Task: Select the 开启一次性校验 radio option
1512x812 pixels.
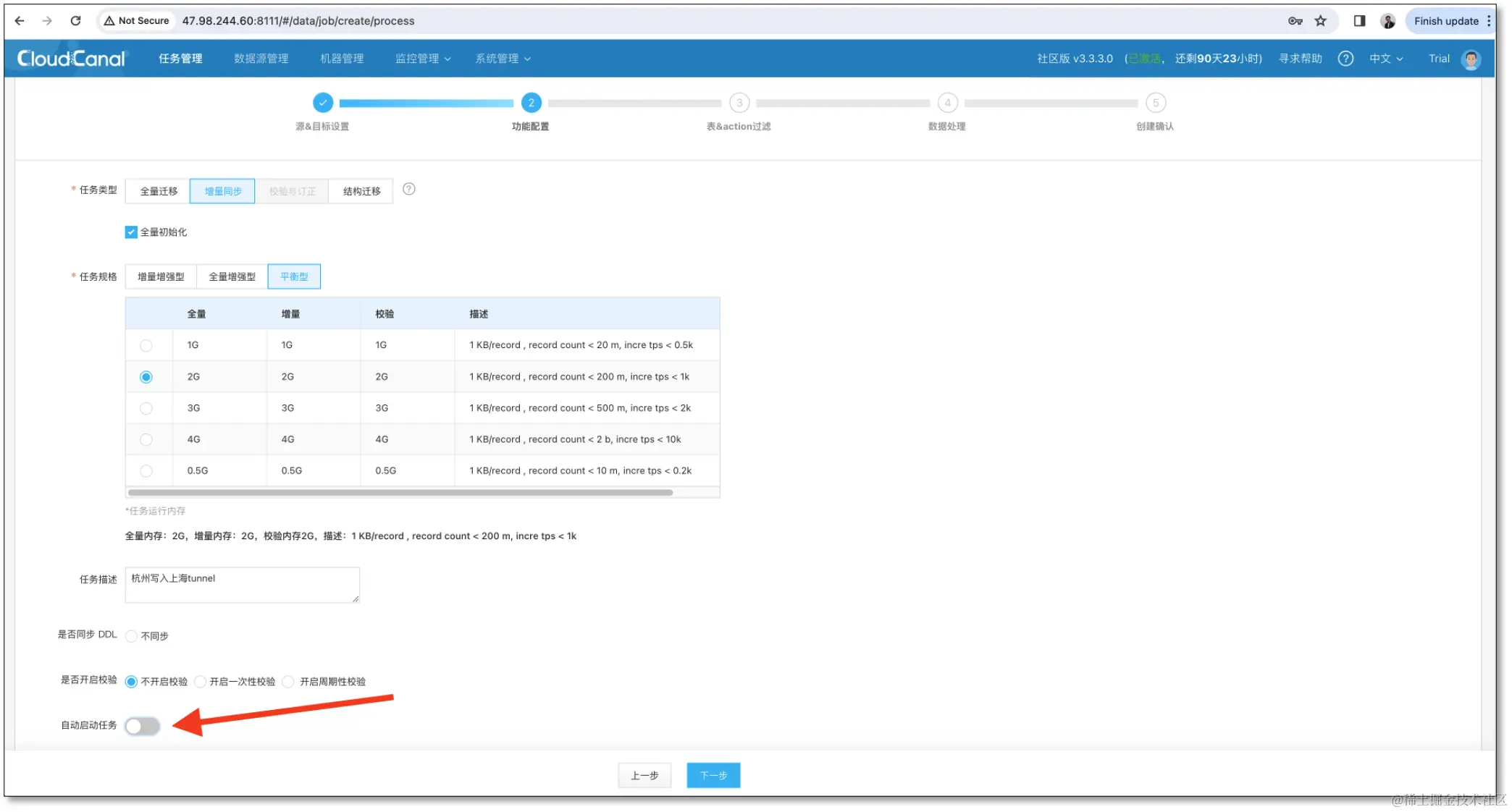Action: pos(199,681)
